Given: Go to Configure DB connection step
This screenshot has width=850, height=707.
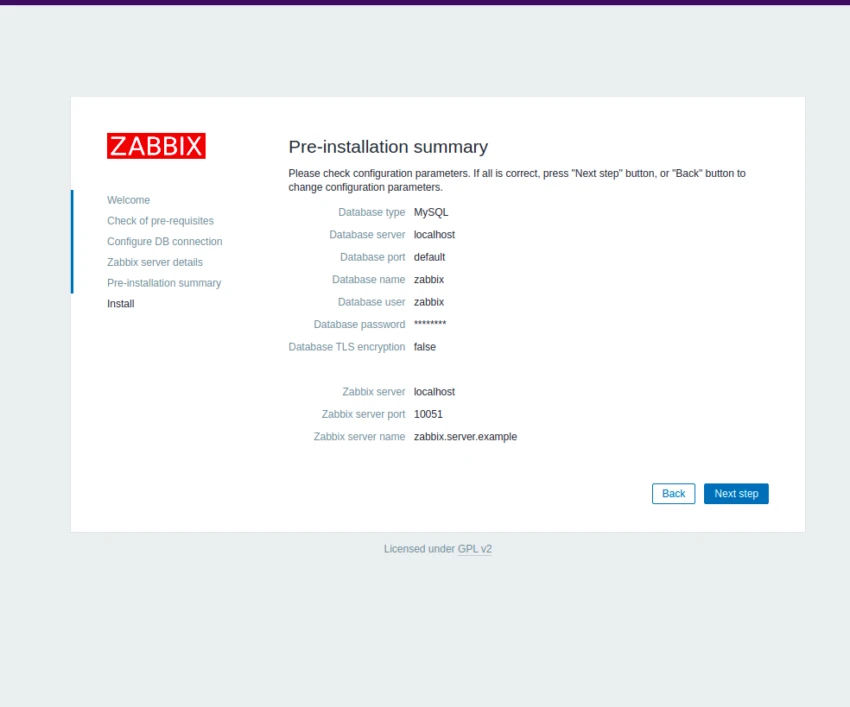Looking at the screenshot, I should pos(164,241).
